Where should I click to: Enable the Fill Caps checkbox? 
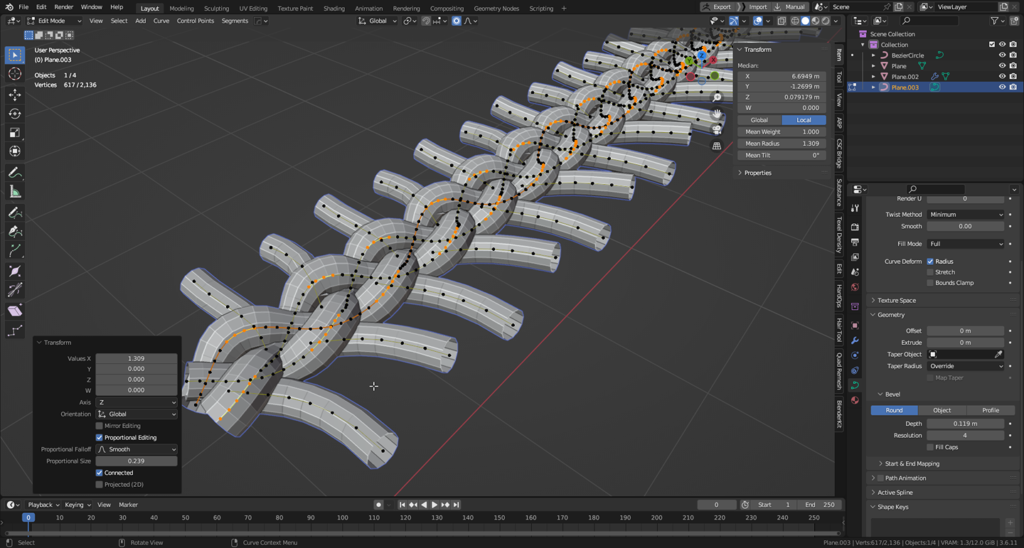click(x=930, y=447)
